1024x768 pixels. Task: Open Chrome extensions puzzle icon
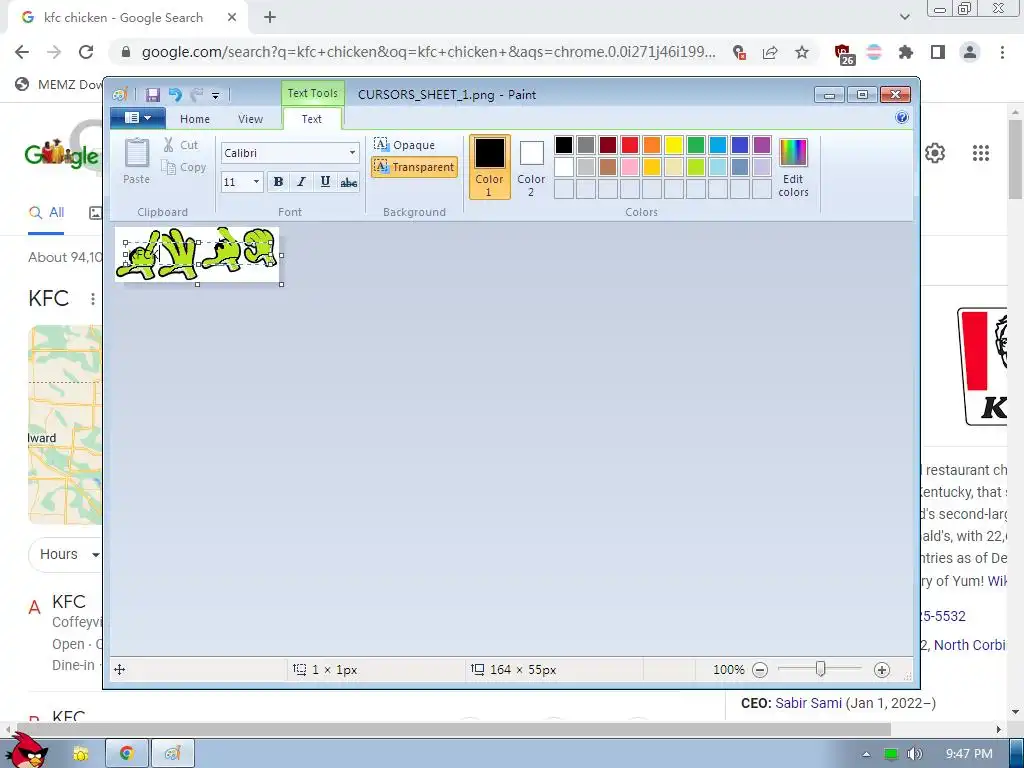(906, 52)
